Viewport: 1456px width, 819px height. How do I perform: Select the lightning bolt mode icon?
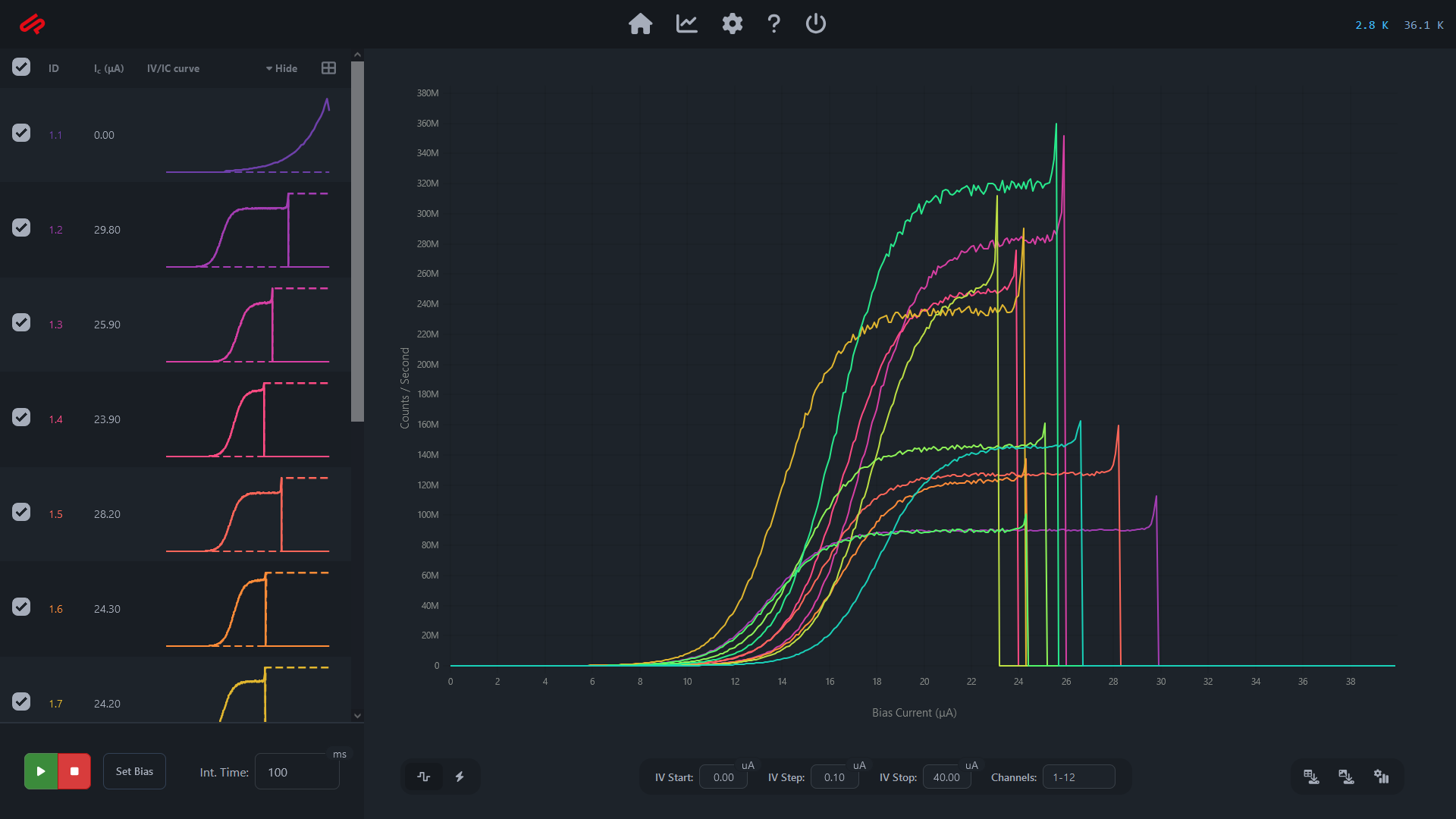click(x=460, y=777)
